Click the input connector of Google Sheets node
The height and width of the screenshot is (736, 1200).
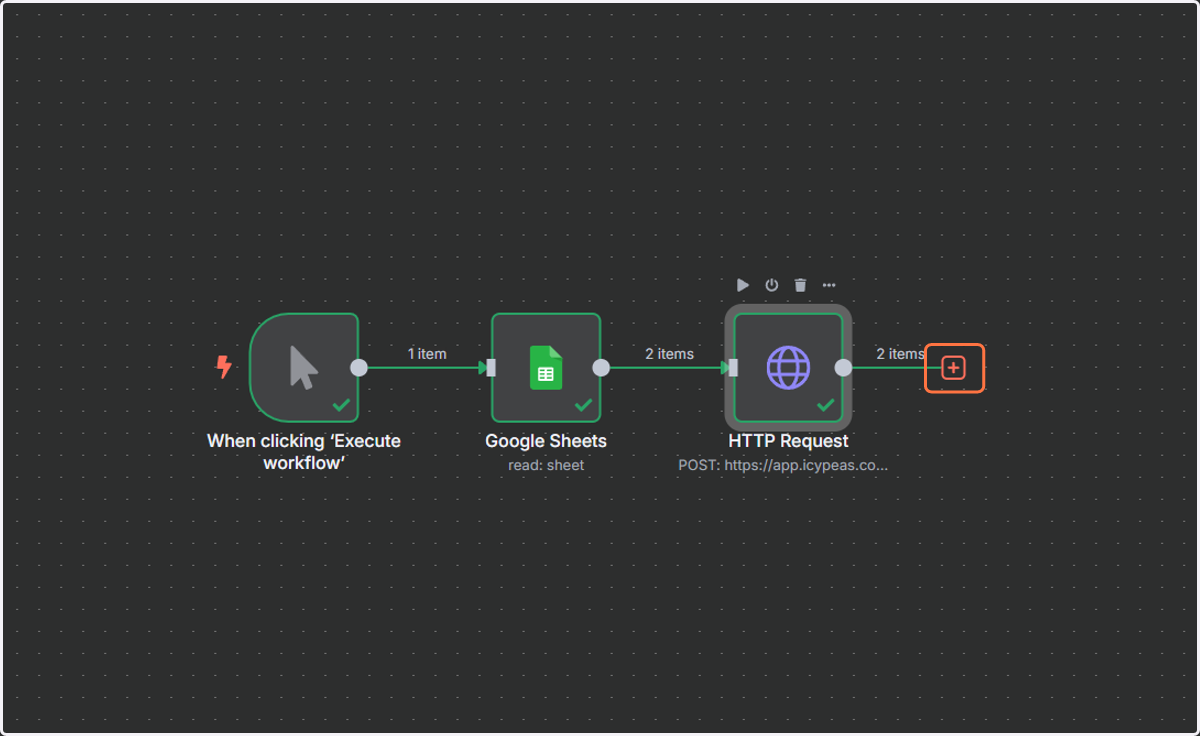coord(491,368)
